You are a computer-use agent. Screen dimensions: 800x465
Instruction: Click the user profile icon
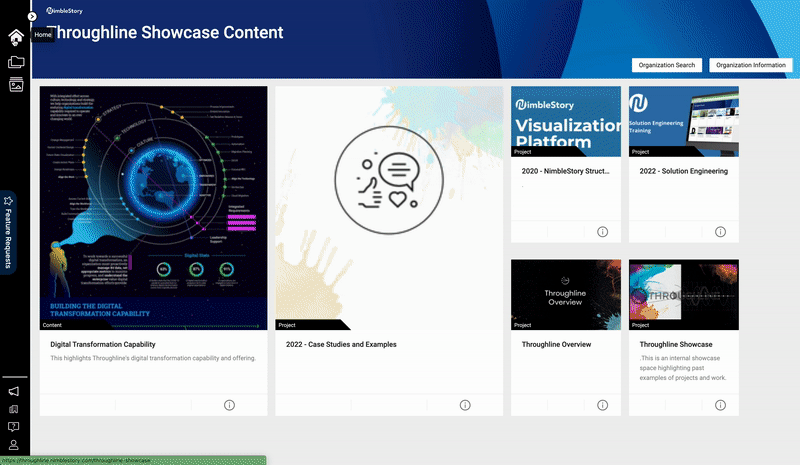point(15,445)
